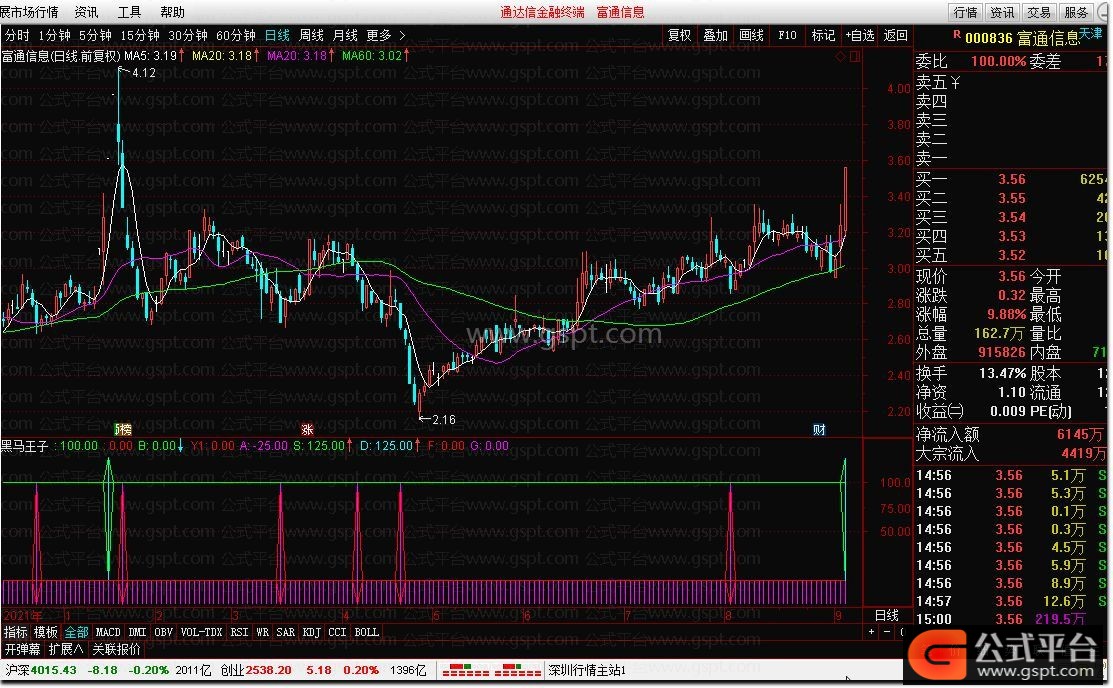The image size is (1113, 688).
Task: Switch to 周线 weekly chart
Action: 311,36
